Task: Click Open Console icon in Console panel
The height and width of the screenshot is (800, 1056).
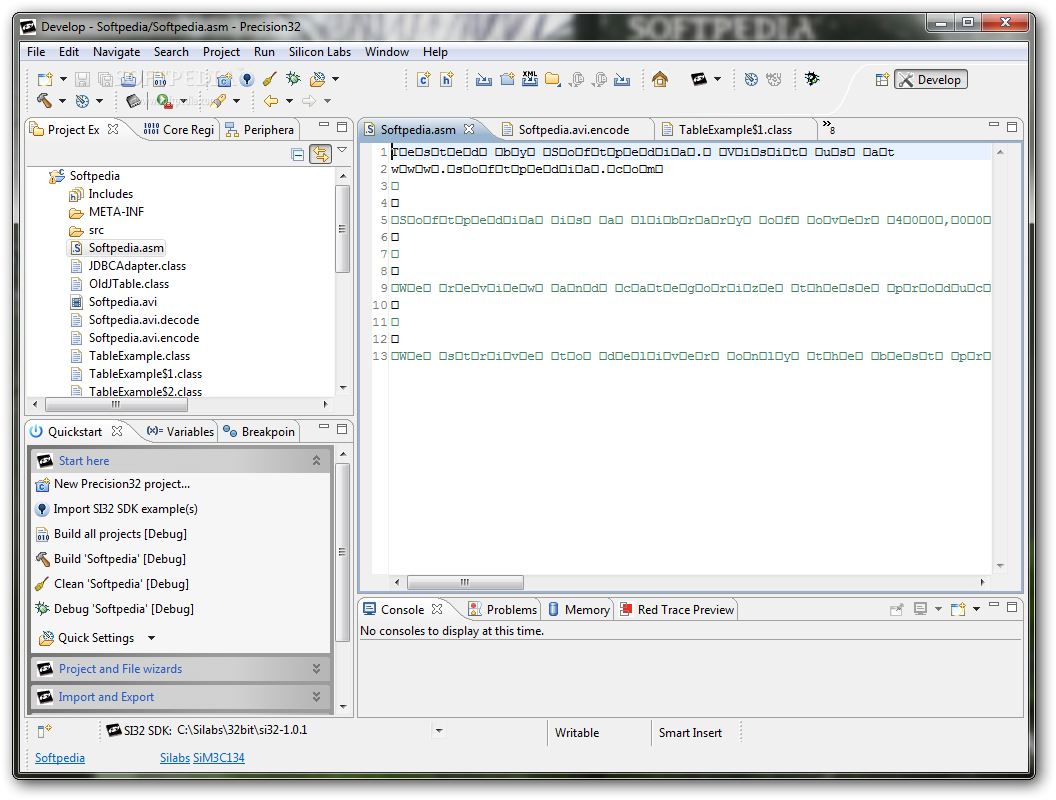Action: (x=958, y=609)
